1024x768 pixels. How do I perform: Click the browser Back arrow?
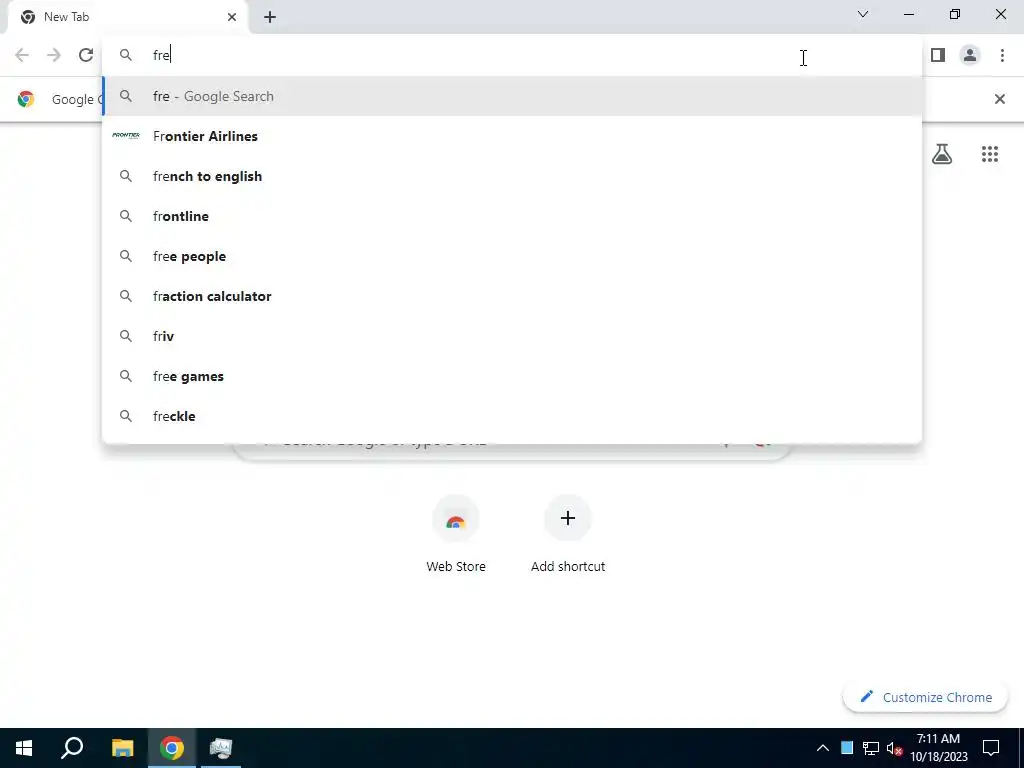coord(22,56)
